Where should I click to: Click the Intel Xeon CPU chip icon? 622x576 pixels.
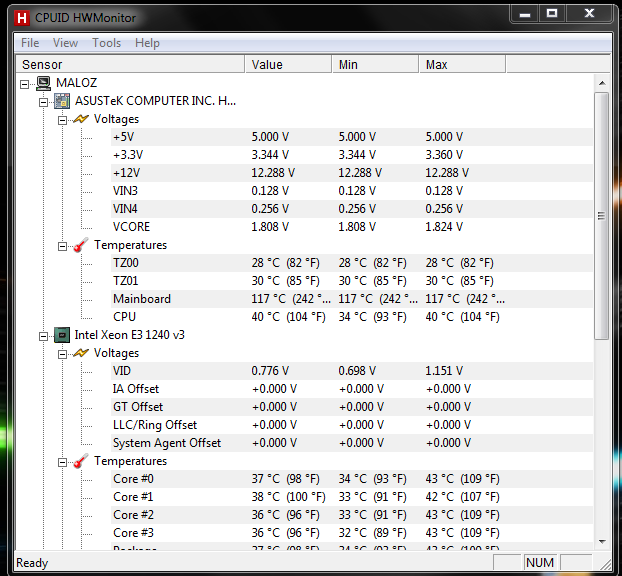62,335
